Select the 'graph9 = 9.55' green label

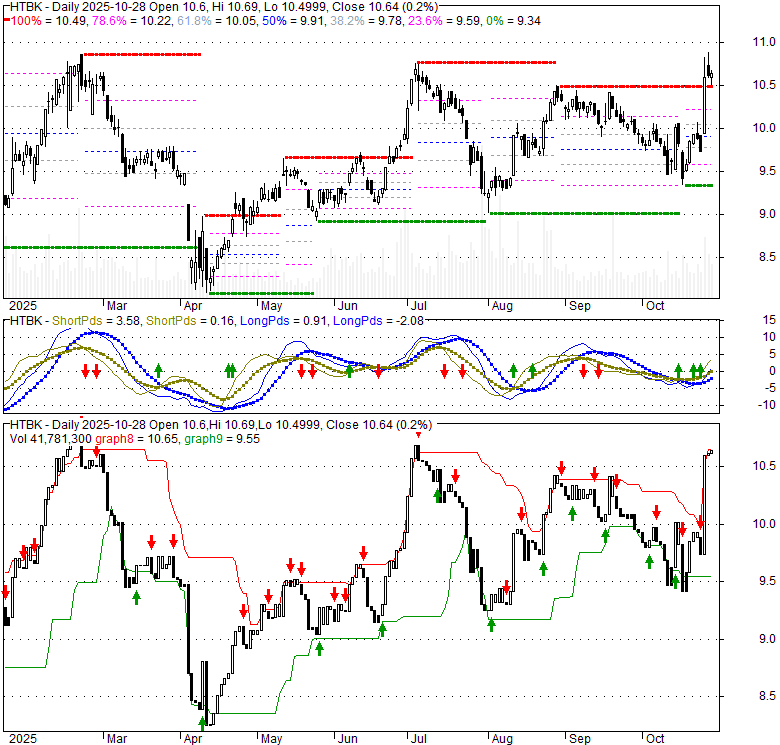pos(222,439)
